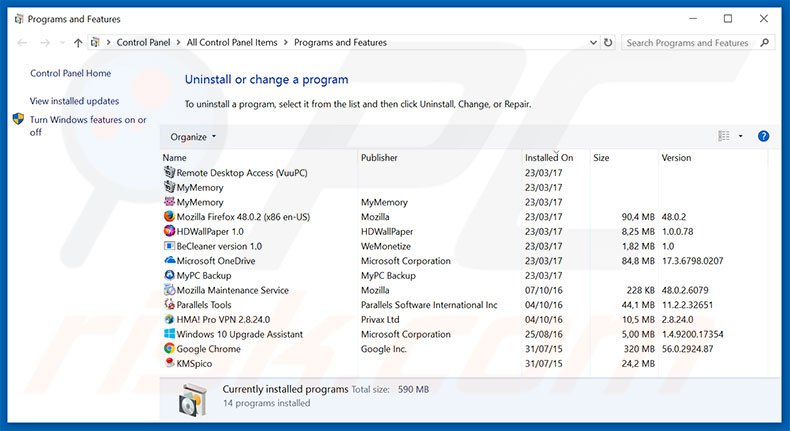Click the Mozilla Maintenance Service icon
This screenshot has height=431, width=790.
coord(169,290)
